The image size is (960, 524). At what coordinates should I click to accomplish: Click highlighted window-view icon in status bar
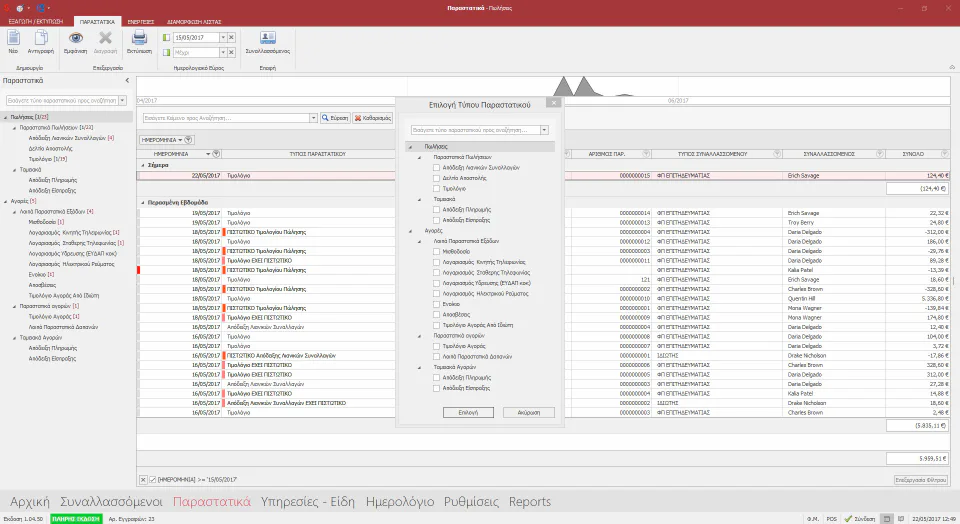click(887, 518)
